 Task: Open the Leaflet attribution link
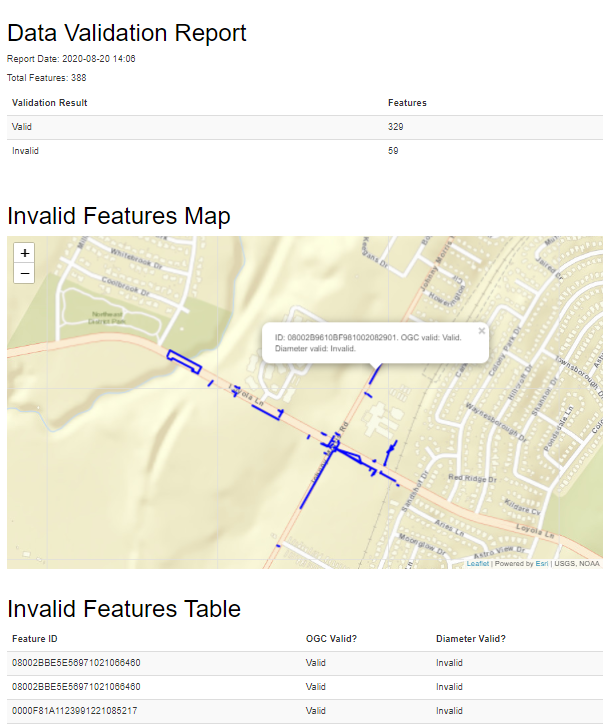tap(478, 564)
